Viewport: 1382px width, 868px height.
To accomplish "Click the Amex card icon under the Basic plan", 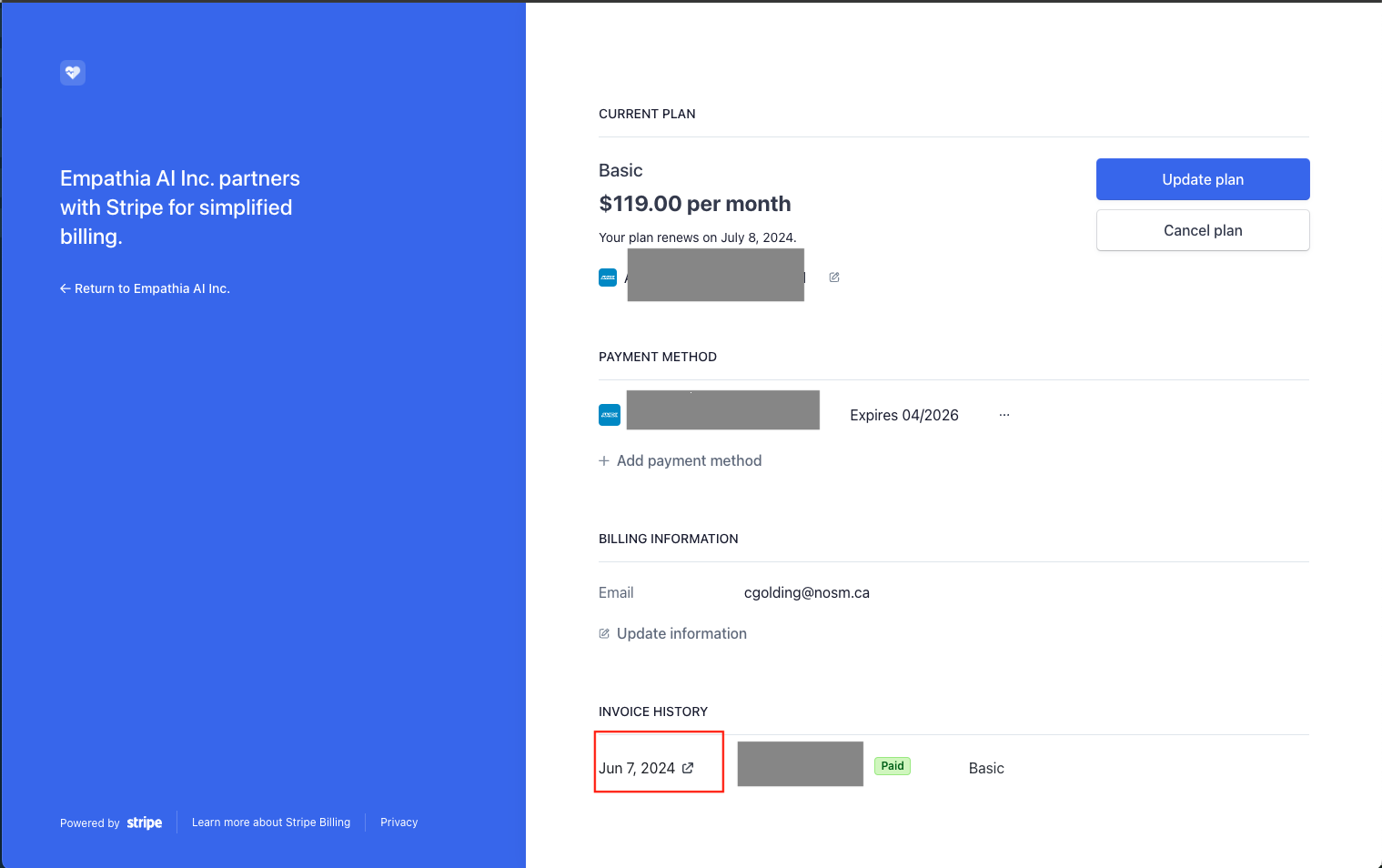I will coord(608,278).
